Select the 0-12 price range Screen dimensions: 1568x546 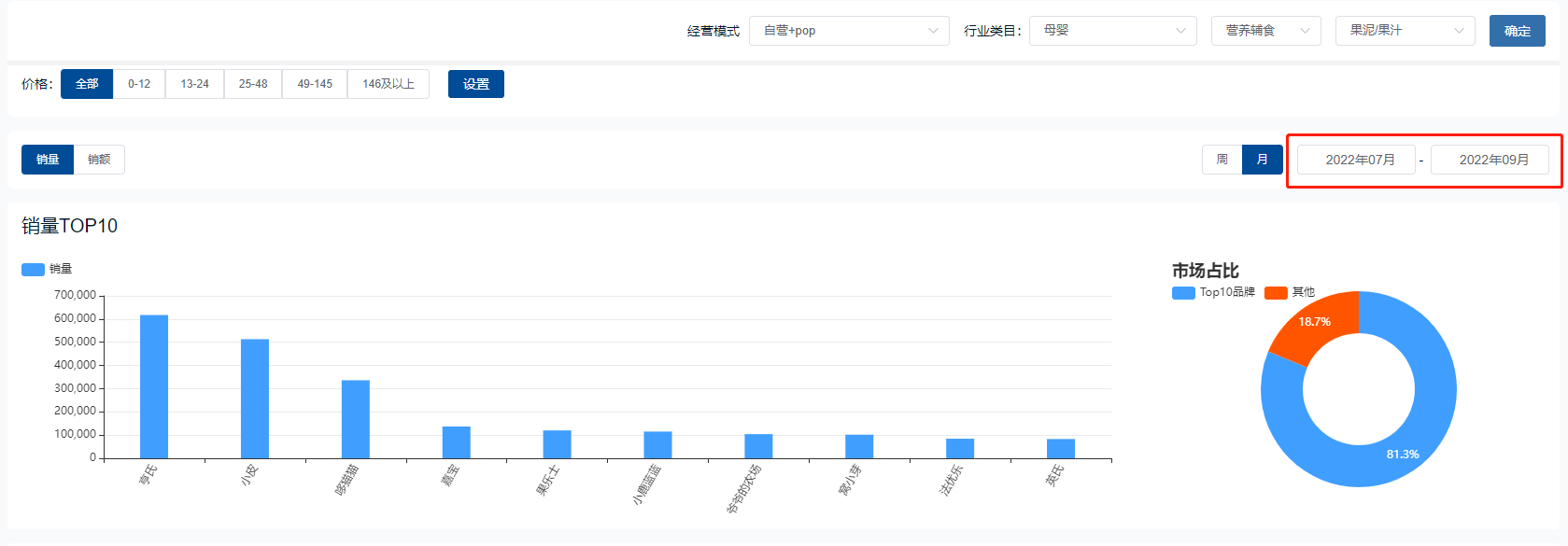tap(139, 84)
